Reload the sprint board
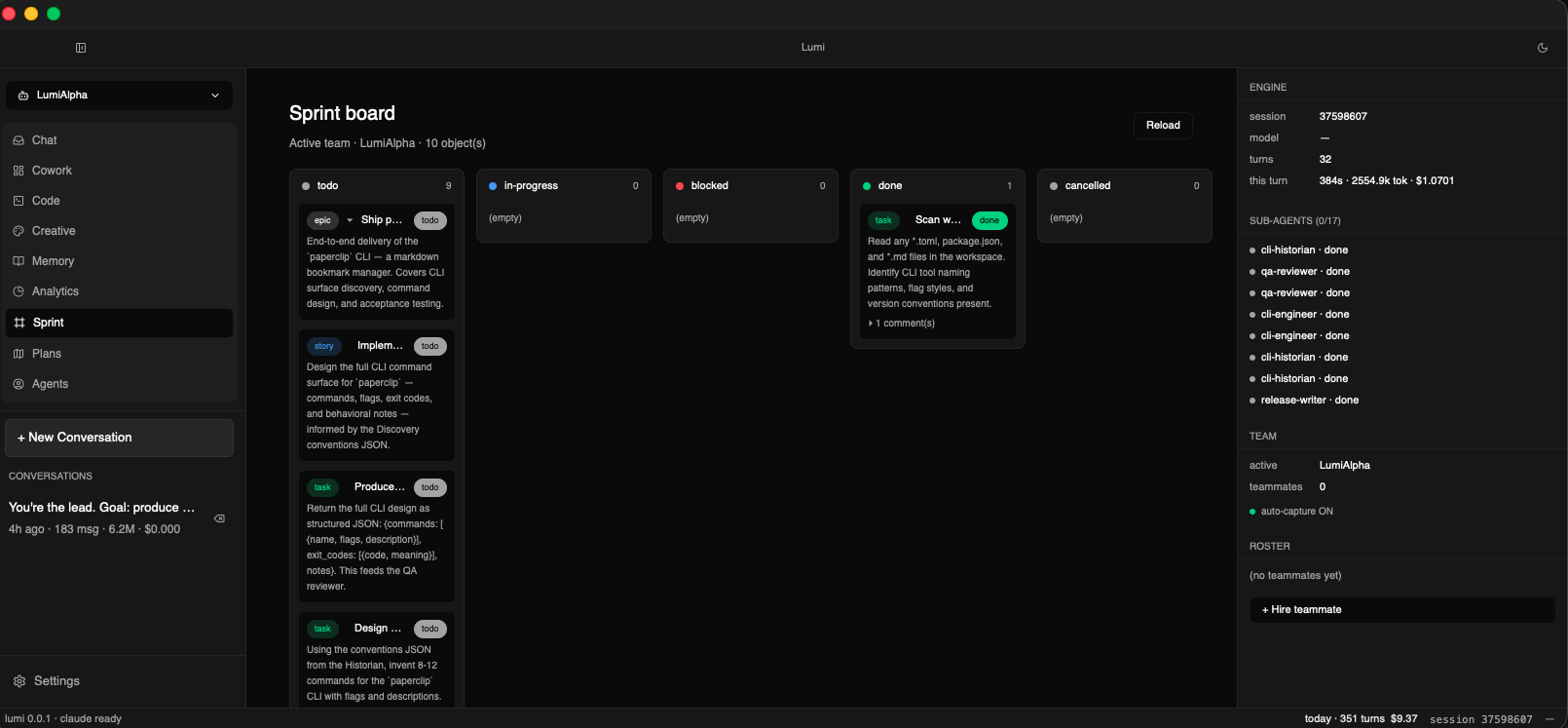The height and width of the screenshot is (728, 1568). point(1163,125)
